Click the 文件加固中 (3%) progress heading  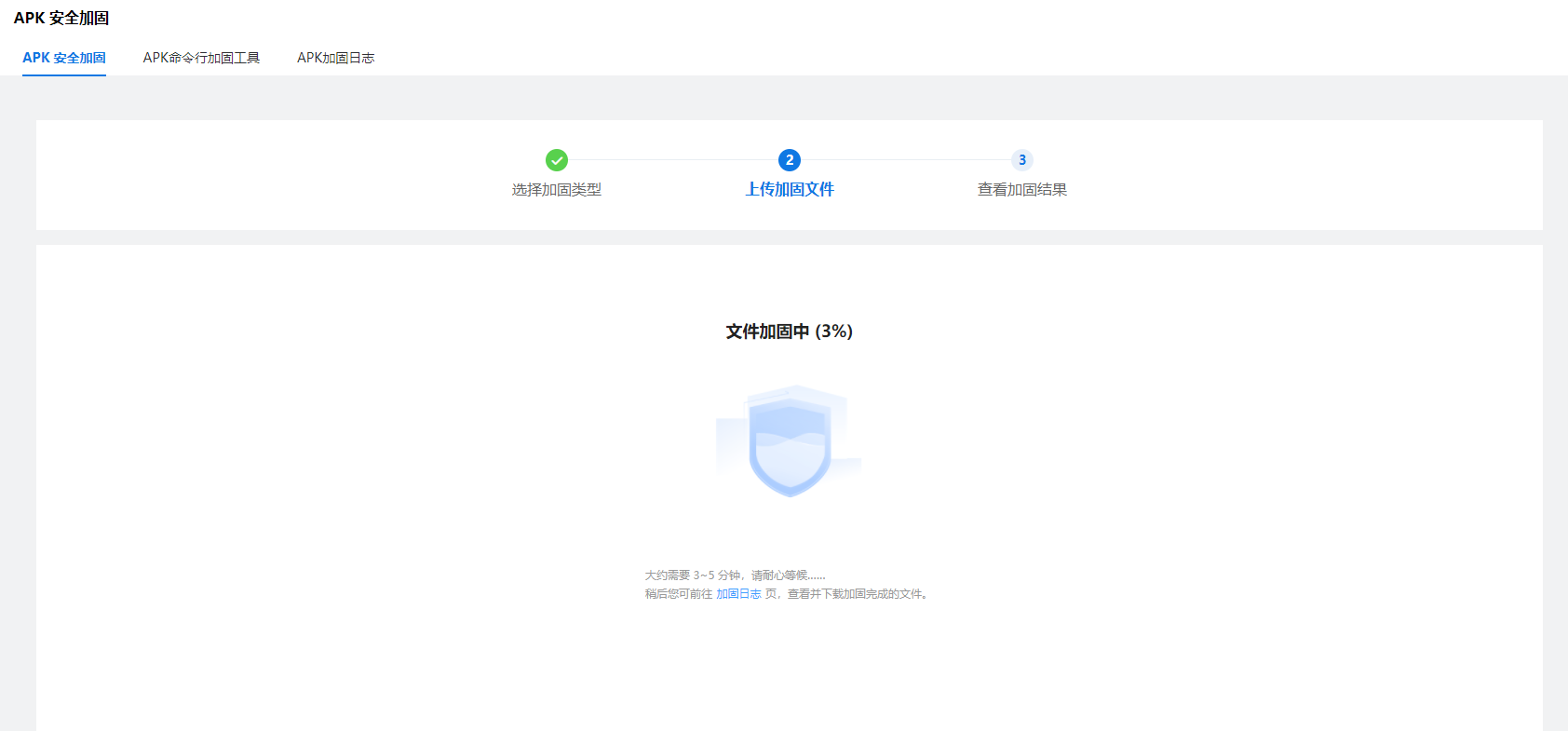(x=790, y=332)
